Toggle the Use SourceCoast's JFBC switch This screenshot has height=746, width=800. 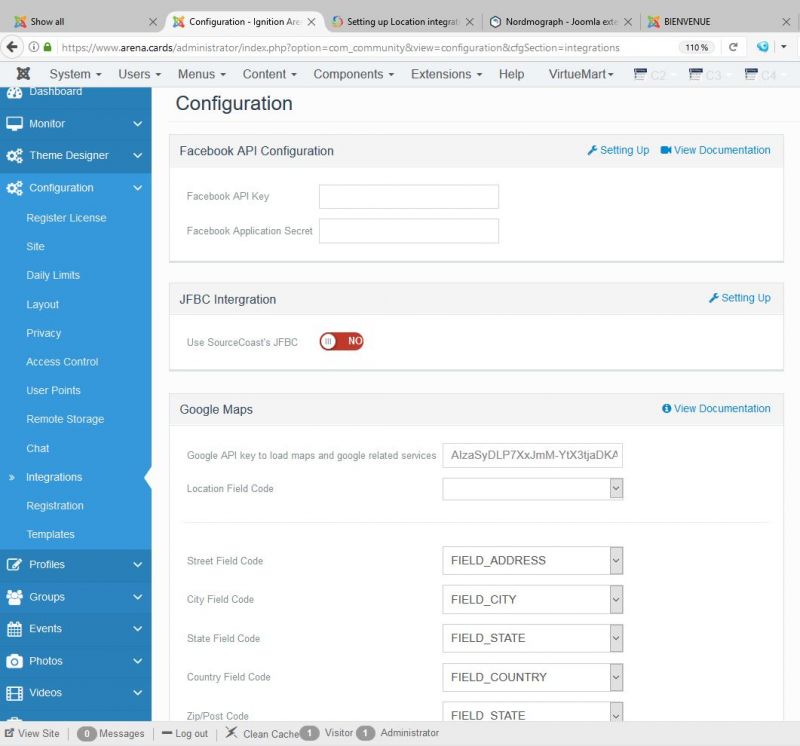pos(341,341)
